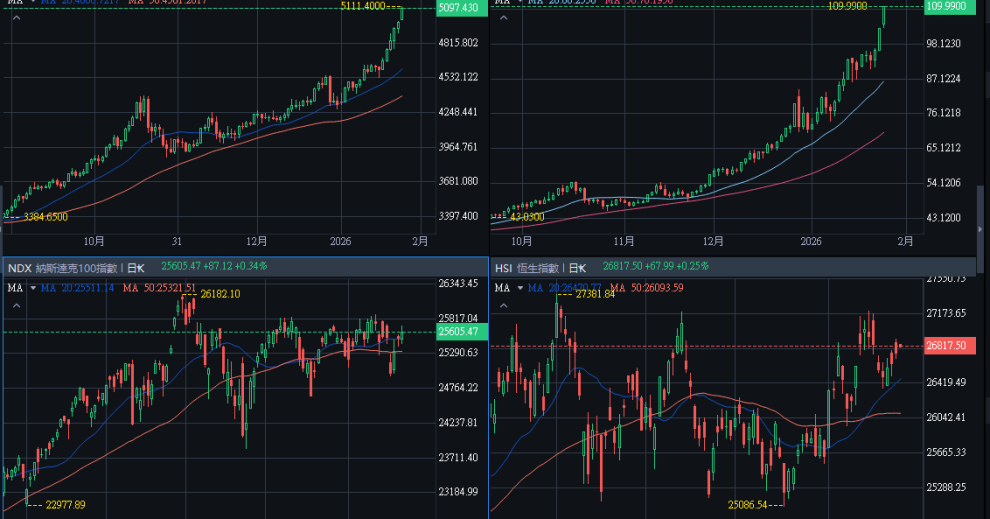Screen dimensions: 990x519
Task: Click the 日K period label in HSI panel
Action: click(x=578, y=268)
